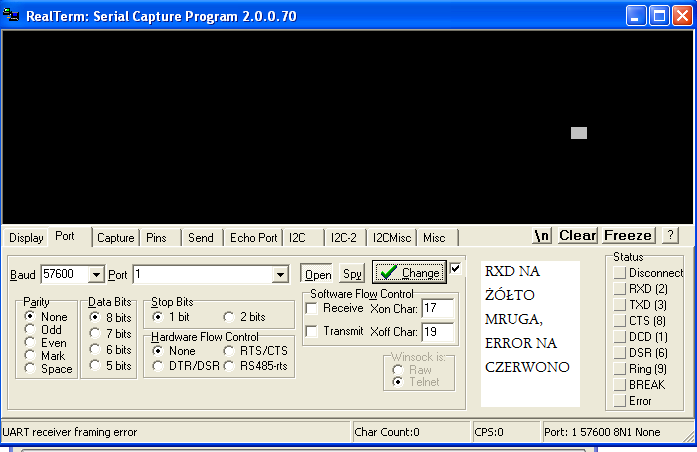Open help with the ? button
This screenshot has width=697, height=452.
pyautogui.click(x=670, y=235)
